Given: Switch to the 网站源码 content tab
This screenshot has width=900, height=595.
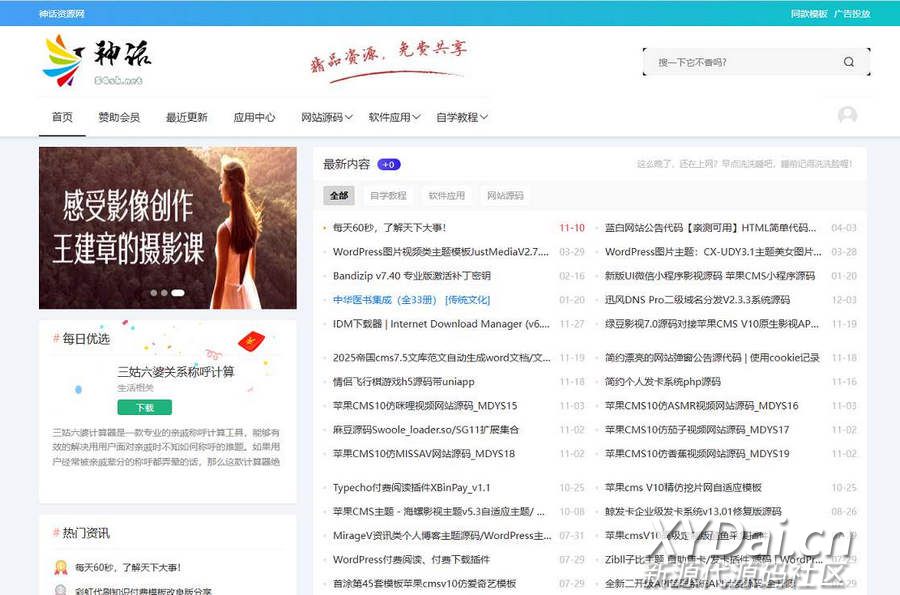Looking at the screenshot, I should (505, 196).
